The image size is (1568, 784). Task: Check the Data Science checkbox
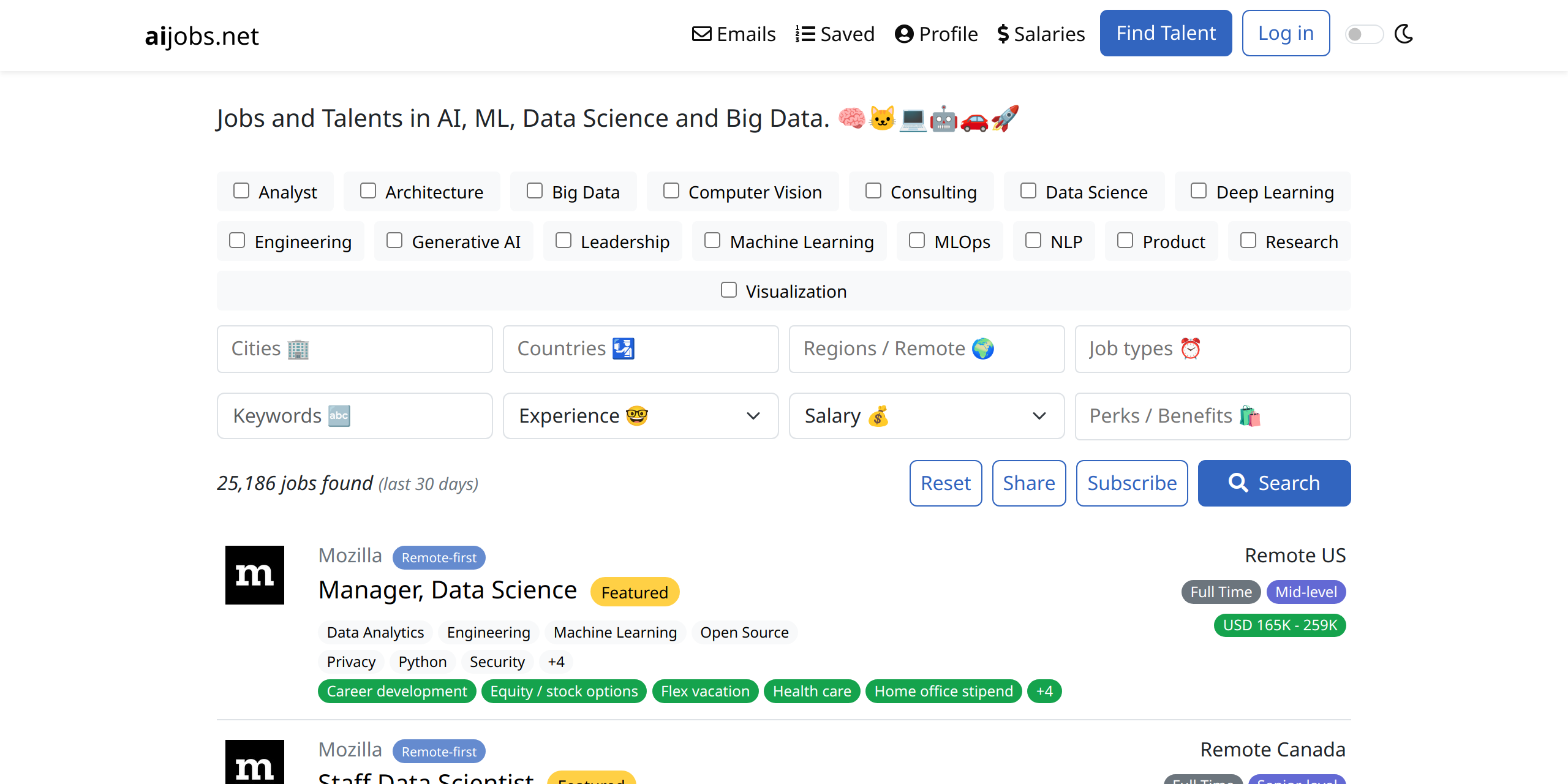(1028, 191)
